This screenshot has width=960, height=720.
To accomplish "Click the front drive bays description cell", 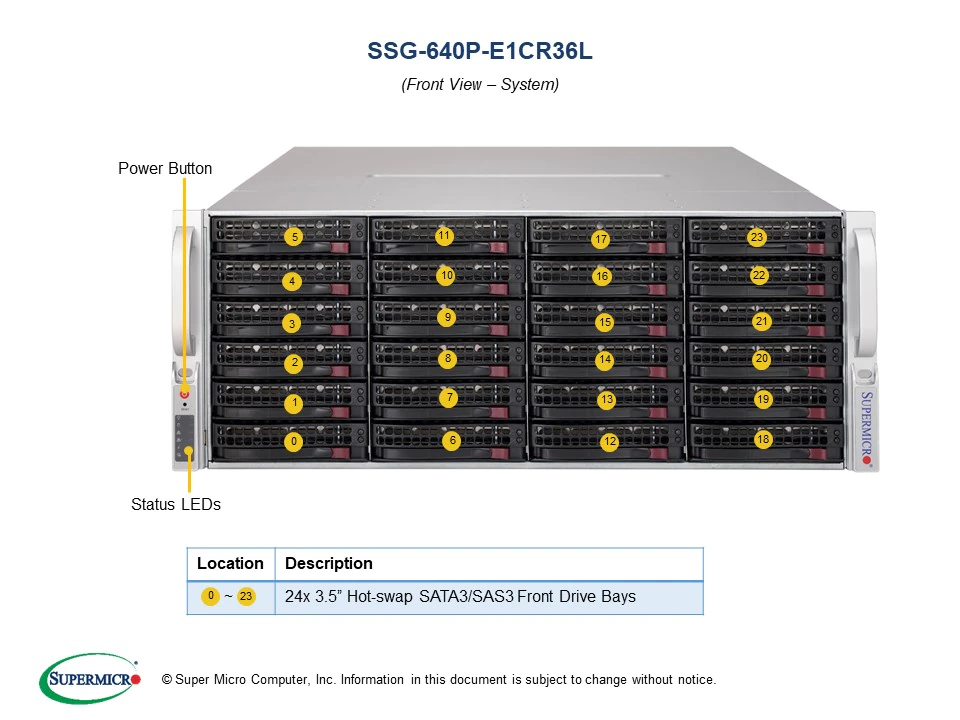I will point(460,597).
